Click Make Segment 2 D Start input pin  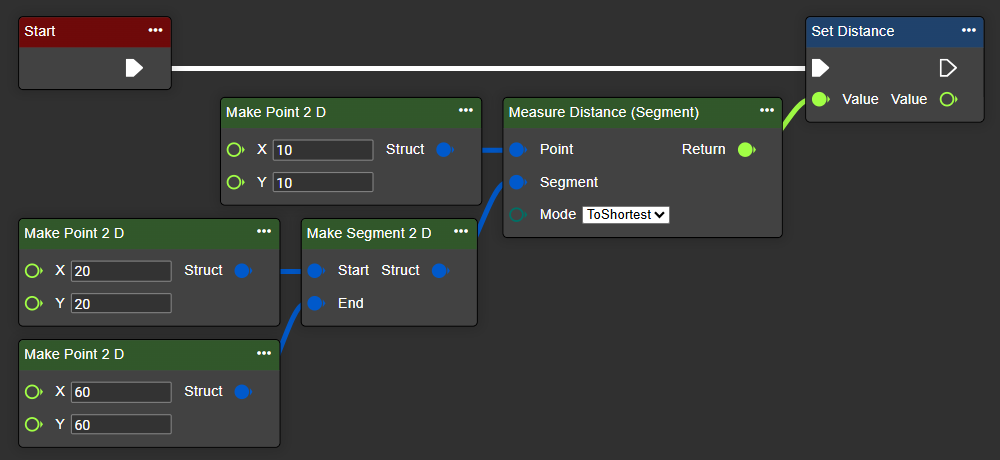pos(316,271)
